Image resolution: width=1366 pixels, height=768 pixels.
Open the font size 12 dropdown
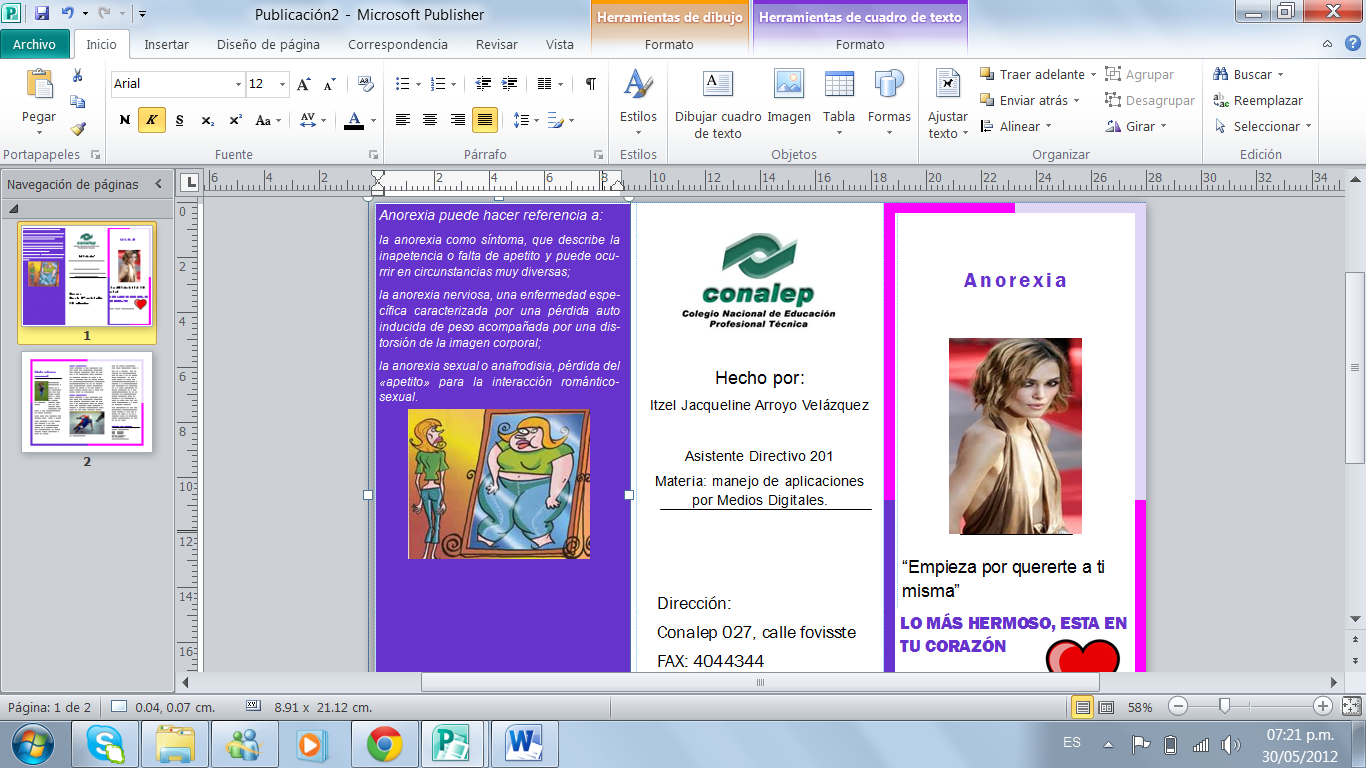(283, 84)
